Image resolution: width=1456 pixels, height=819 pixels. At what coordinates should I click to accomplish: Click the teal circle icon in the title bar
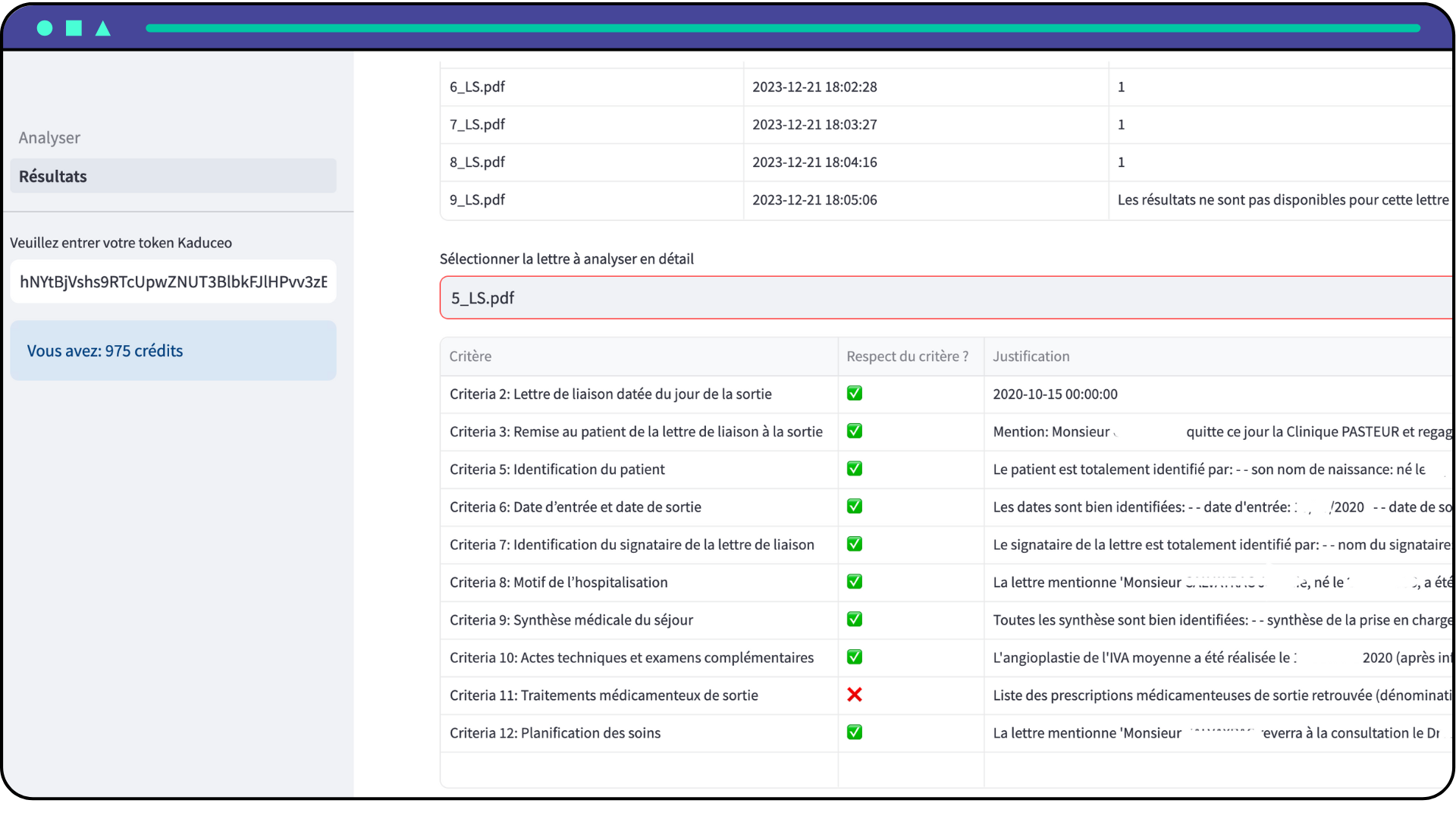coord(43,28)
